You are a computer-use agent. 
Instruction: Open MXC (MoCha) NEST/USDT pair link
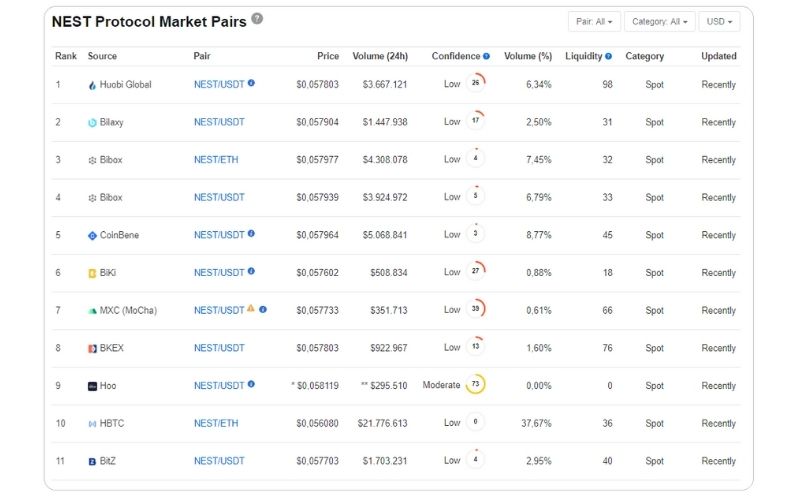[219, 310]
